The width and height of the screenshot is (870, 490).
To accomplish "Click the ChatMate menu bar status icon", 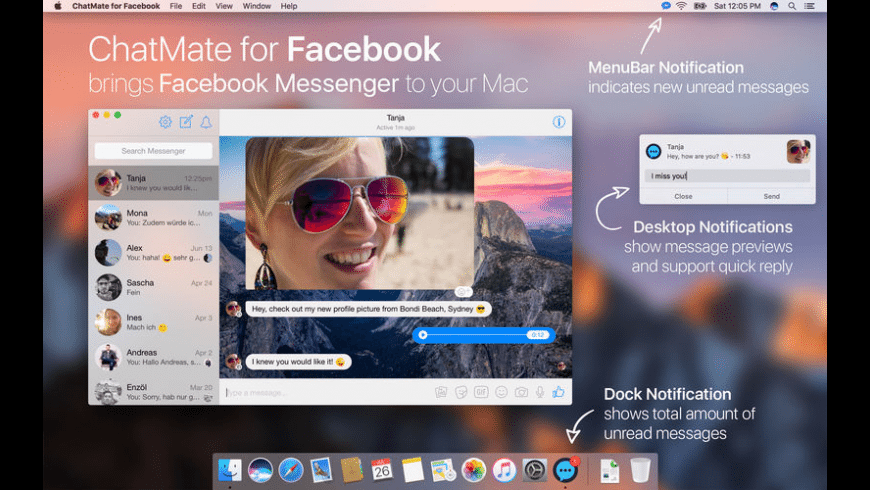I will point(666,6).
